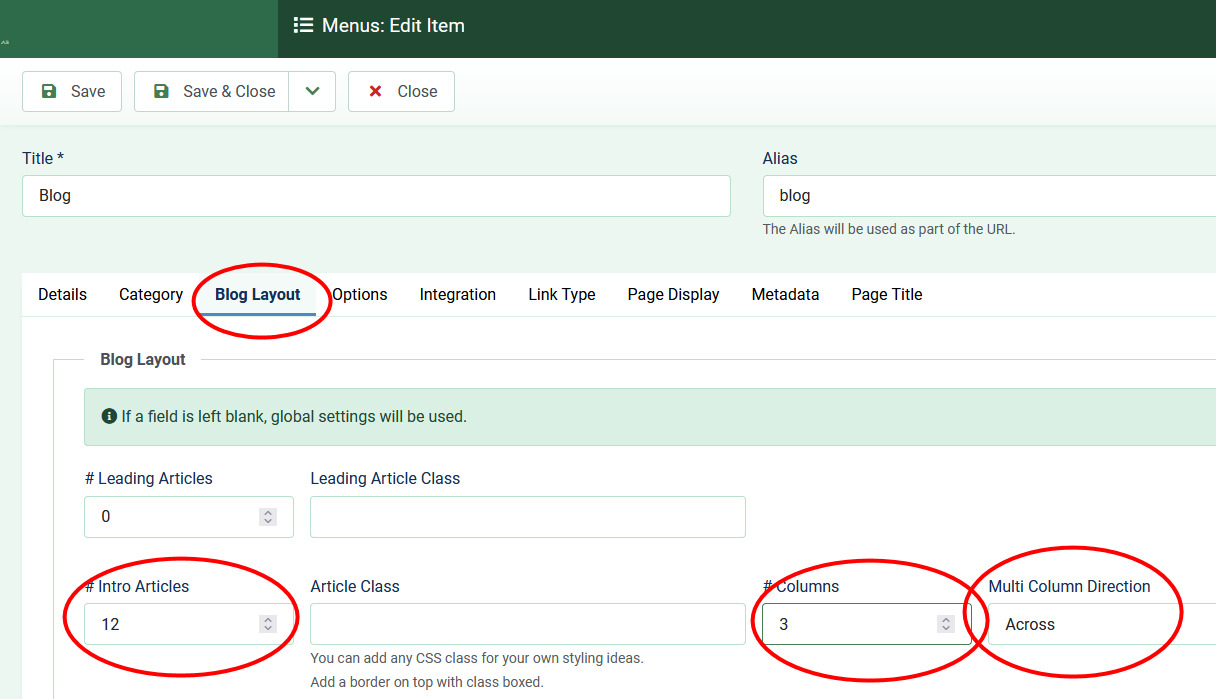Click the Leading Article Class field
The image size is (1216, 699).
coord(527,517)
